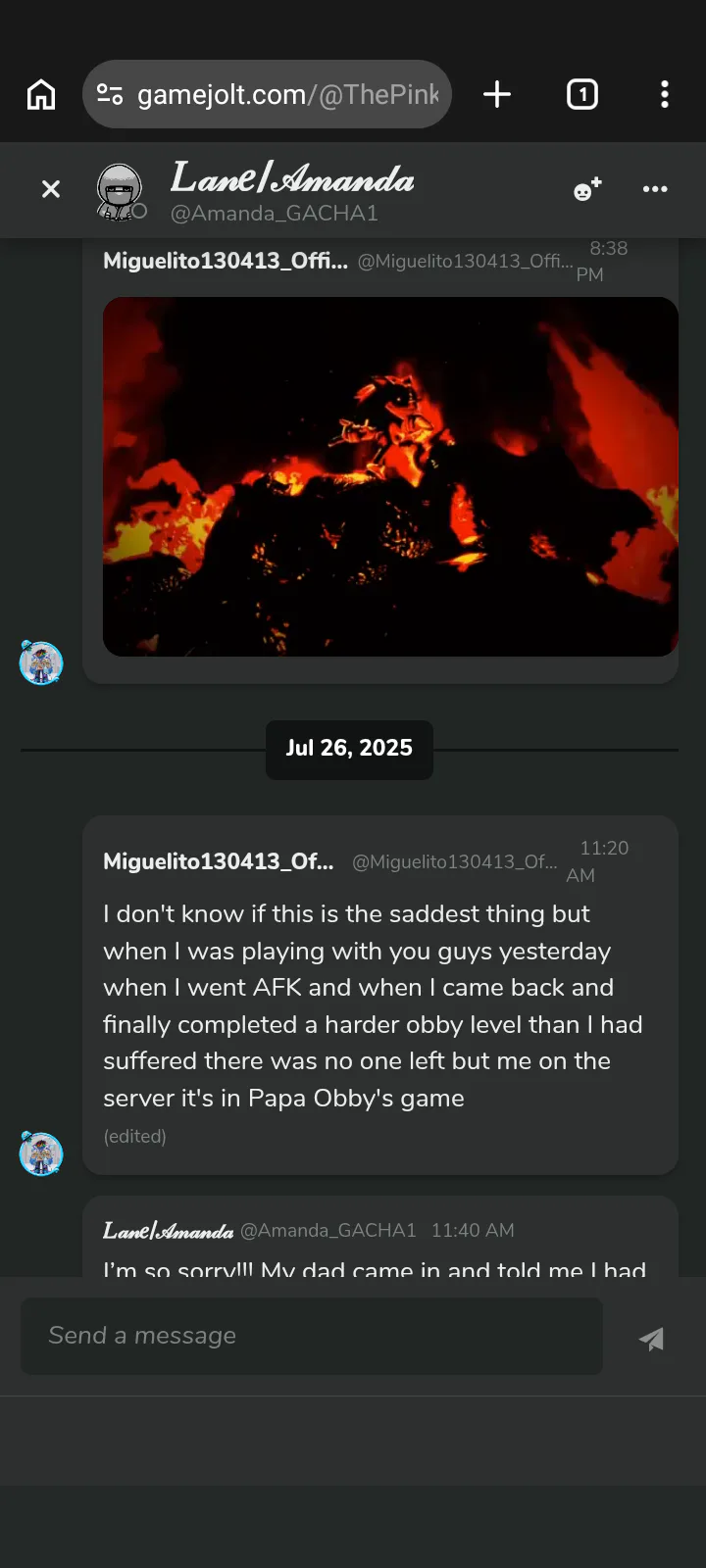Open the fiery red image attachment
The width and height of the screenshot is (706, 1568).
point(390,476)
